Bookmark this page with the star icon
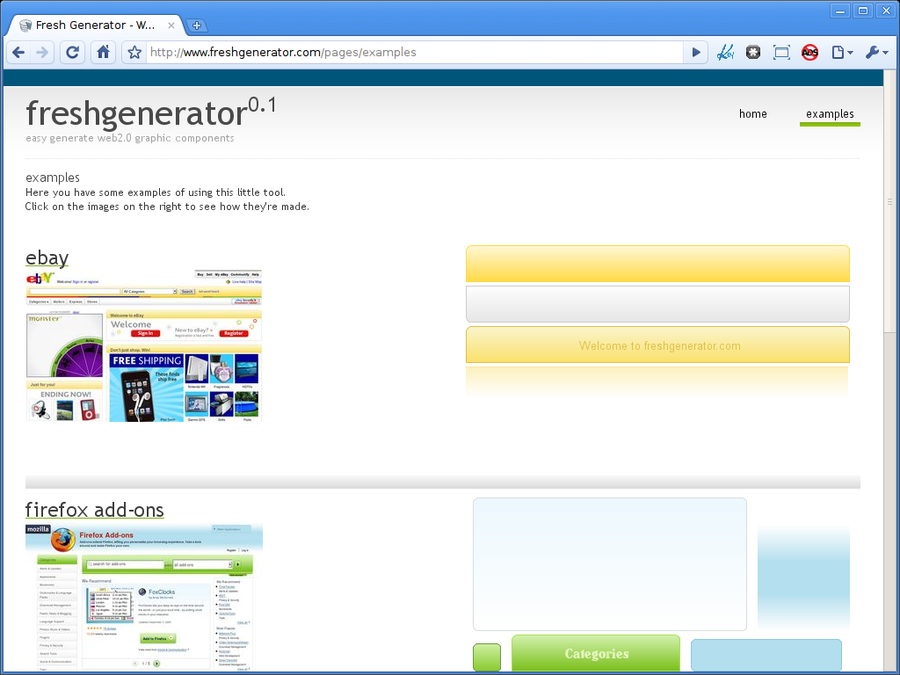 [x=134, y=53]
